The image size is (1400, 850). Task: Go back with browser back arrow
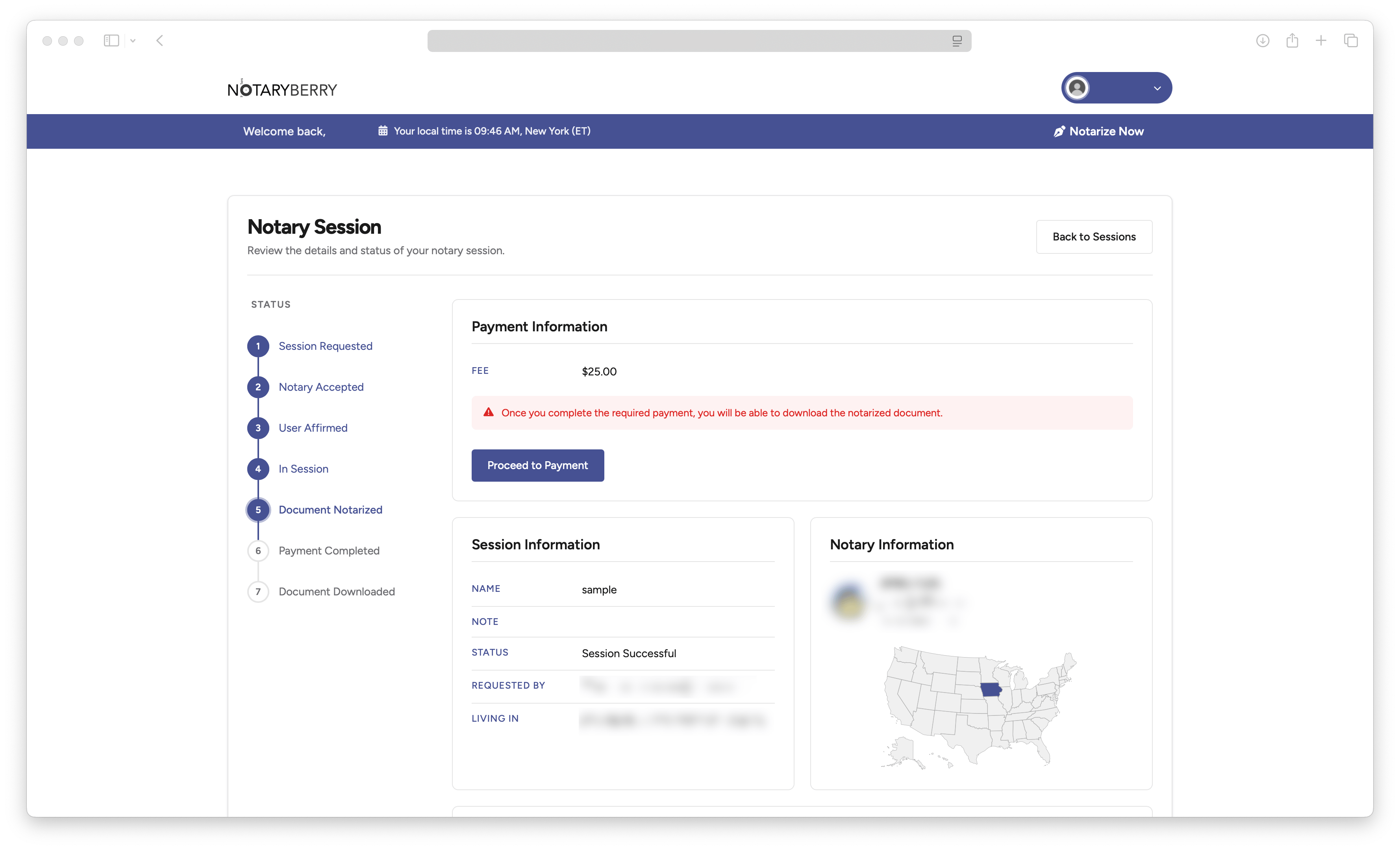tap(160, 40)
